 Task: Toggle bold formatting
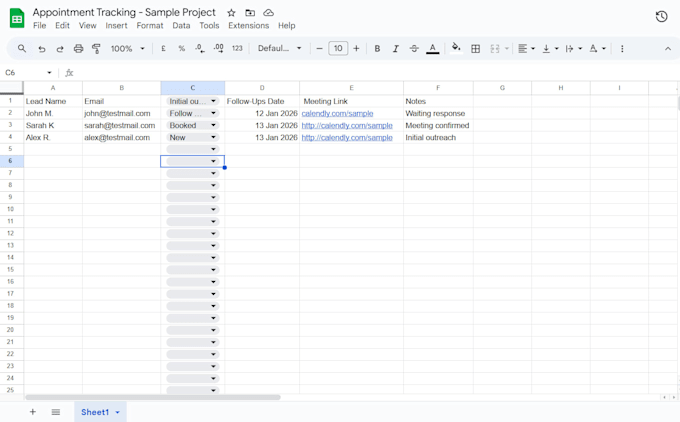coord(377,49)
